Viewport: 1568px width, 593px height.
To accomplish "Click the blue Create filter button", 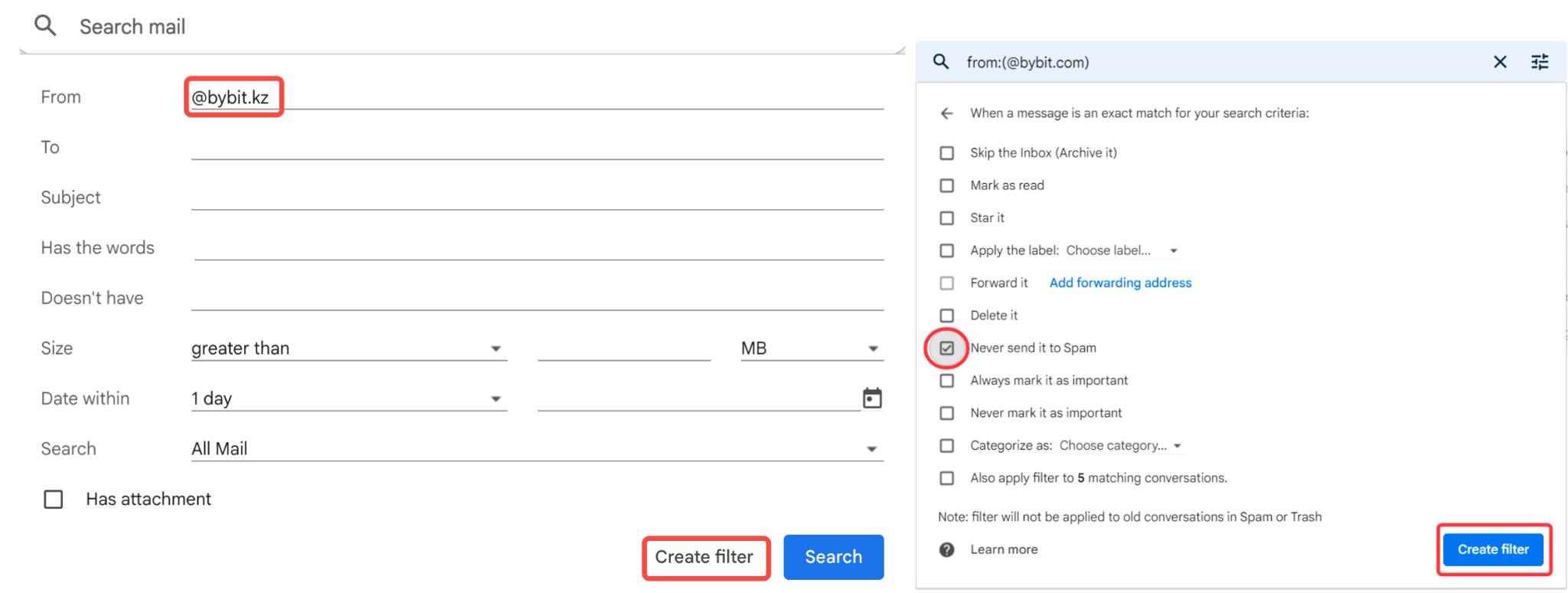I will pos(1492,549).
